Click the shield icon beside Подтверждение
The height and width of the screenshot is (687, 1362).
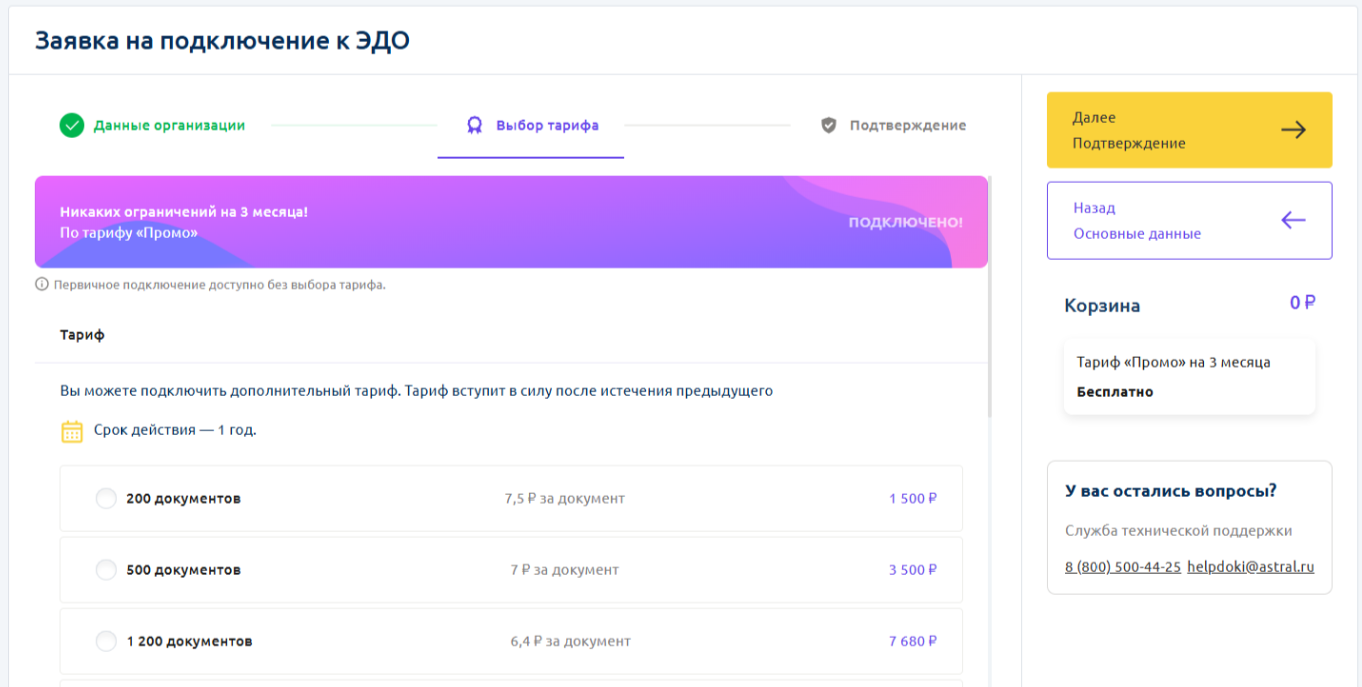[828, 125]
